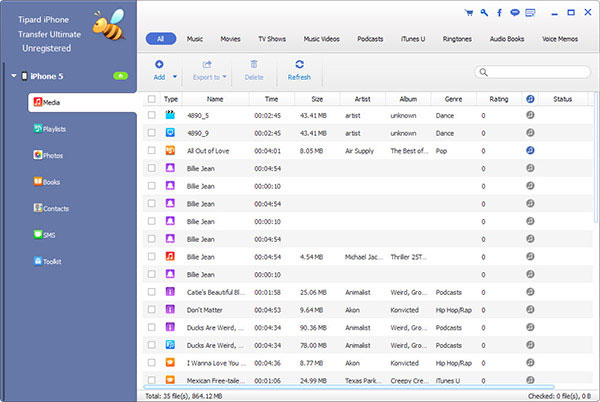The width and height of the screenshot is (600, 402).
Task: Click the blue type icon on Ducks Are Weird 78.00 MB row
Action: click(170, 345)
